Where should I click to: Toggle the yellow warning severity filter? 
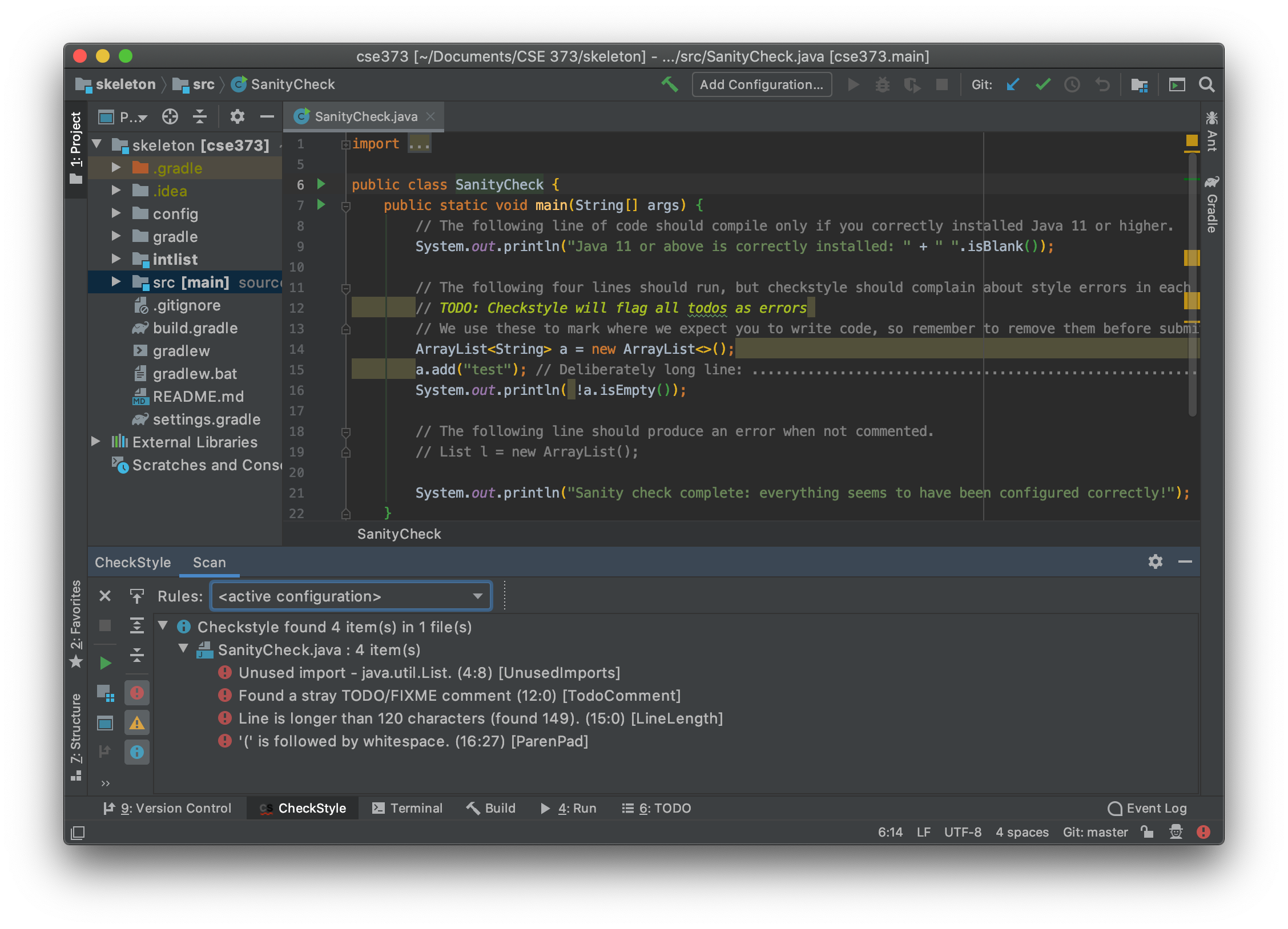[x=137, y=722]
